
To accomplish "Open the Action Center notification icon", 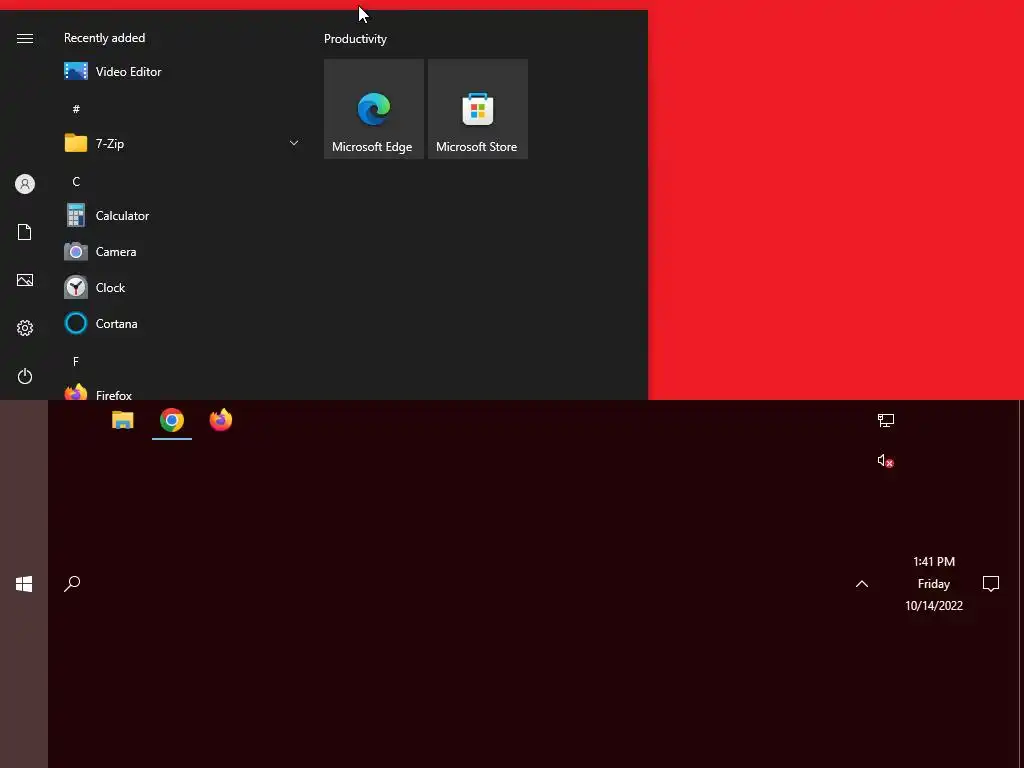I will (x=991, y=583).
